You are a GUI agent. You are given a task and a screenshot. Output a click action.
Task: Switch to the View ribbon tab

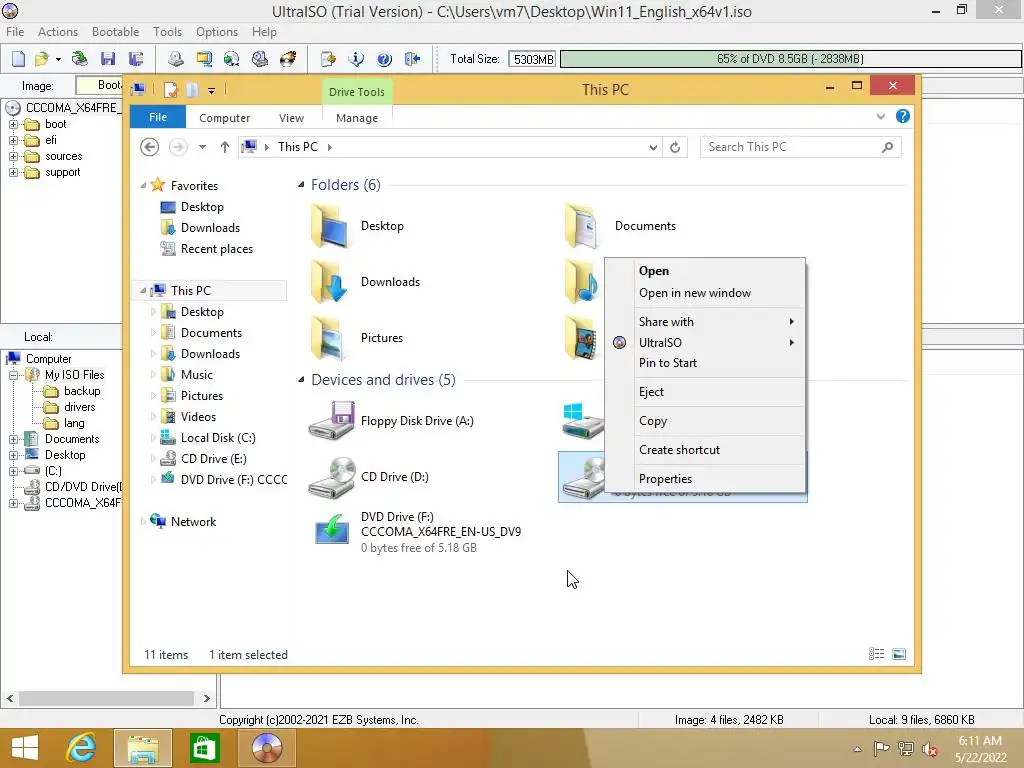click(291, 118)
